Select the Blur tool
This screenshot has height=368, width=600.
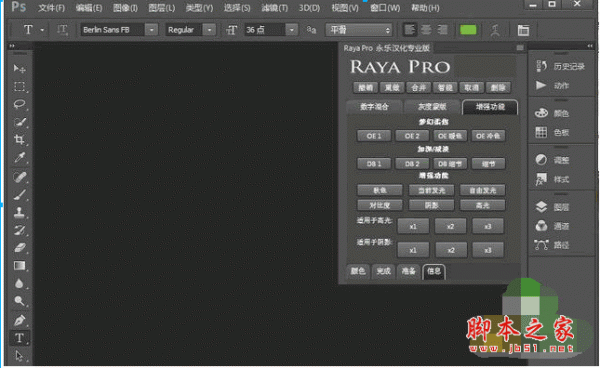(19, 283)
